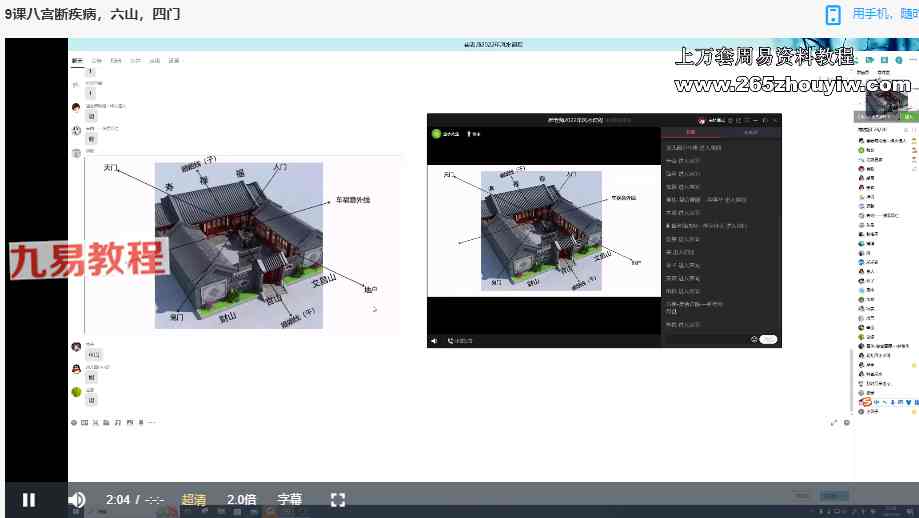Mute the video player volume
Image resolution: width=919 pixels, height=518 pixels.
[x=77, y=500]
